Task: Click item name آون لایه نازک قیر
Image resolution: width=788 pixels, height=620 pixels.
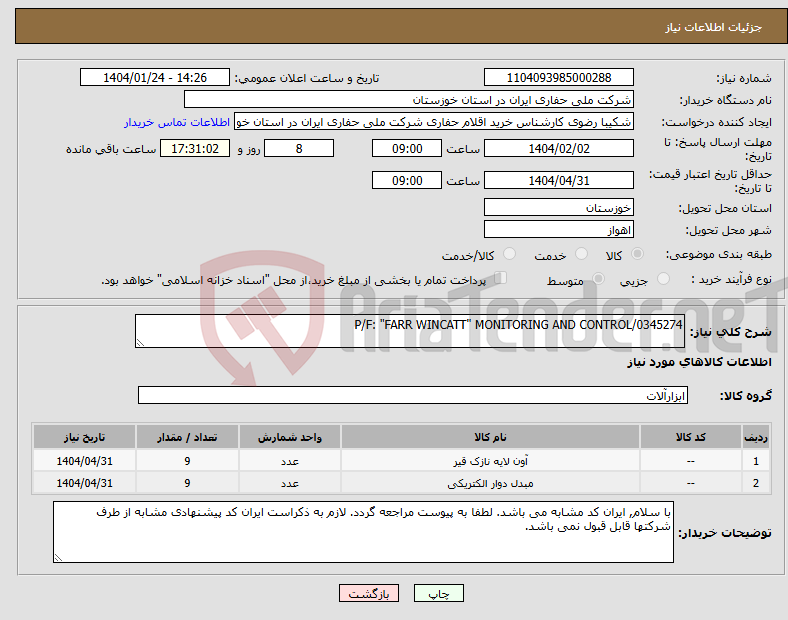Action: tap(490, 461)
